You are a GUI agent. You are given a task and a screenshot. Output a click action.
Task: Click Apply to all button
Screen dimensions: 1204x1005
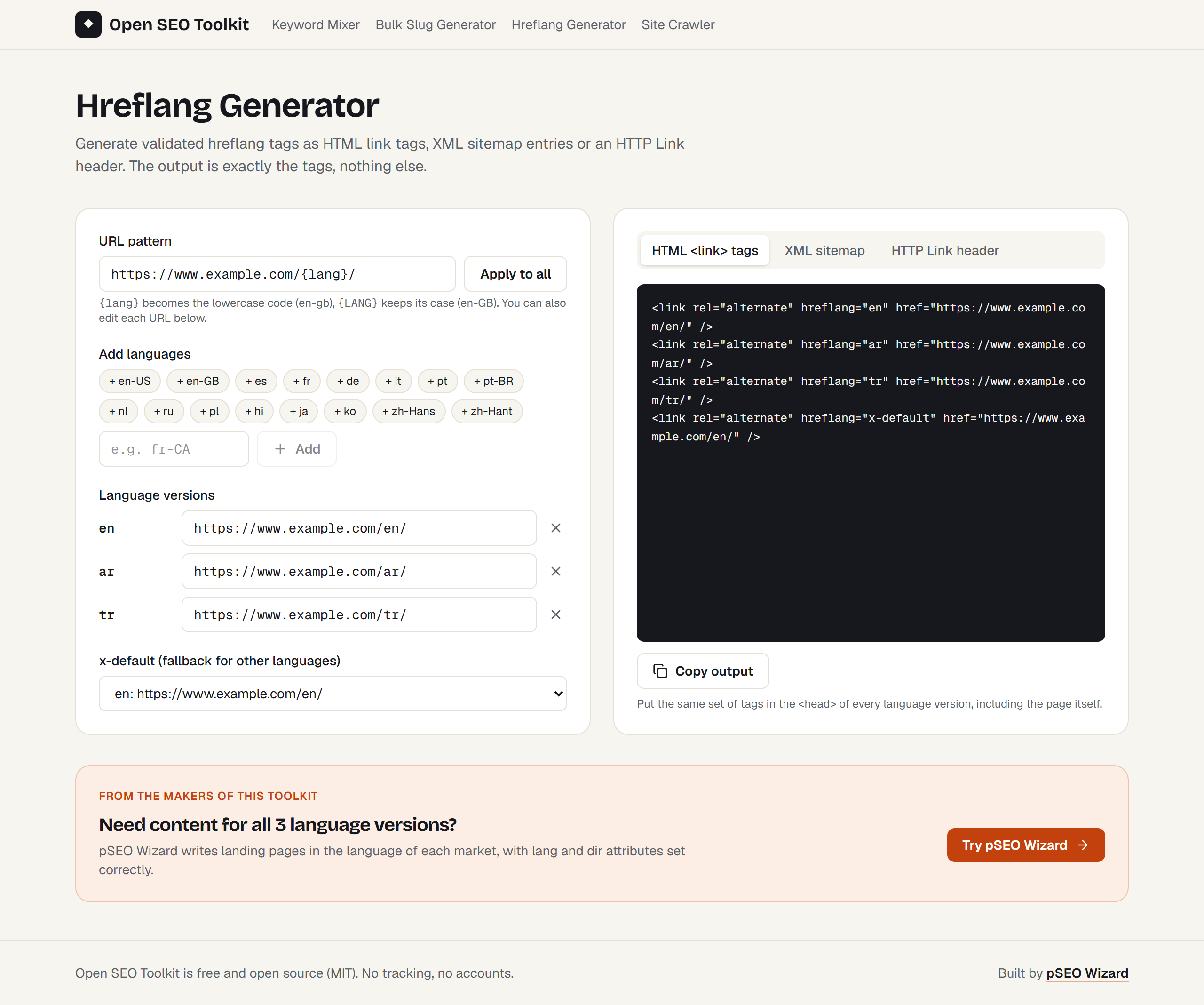coord(515,274)
